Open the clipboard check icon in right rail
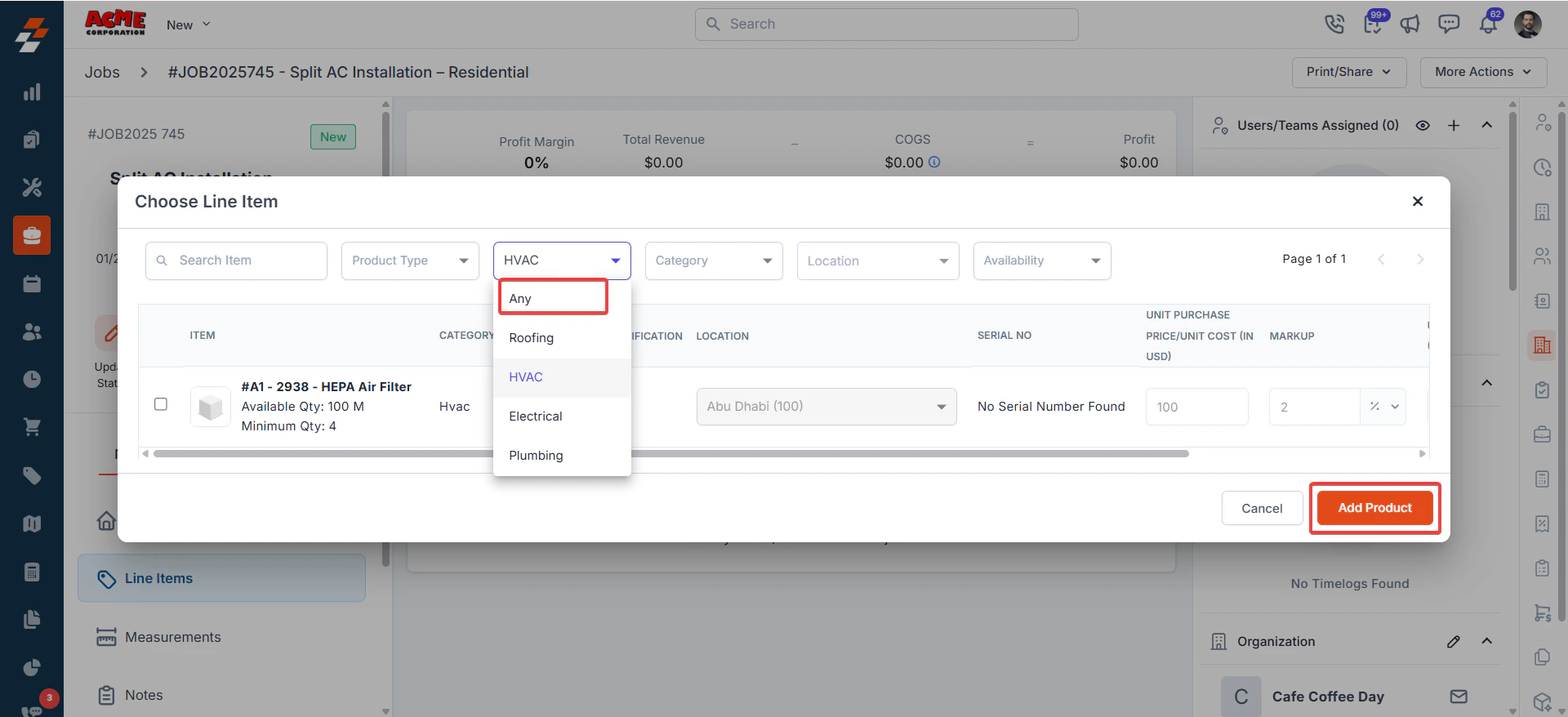The image size is (1568, 717). 1542,390
